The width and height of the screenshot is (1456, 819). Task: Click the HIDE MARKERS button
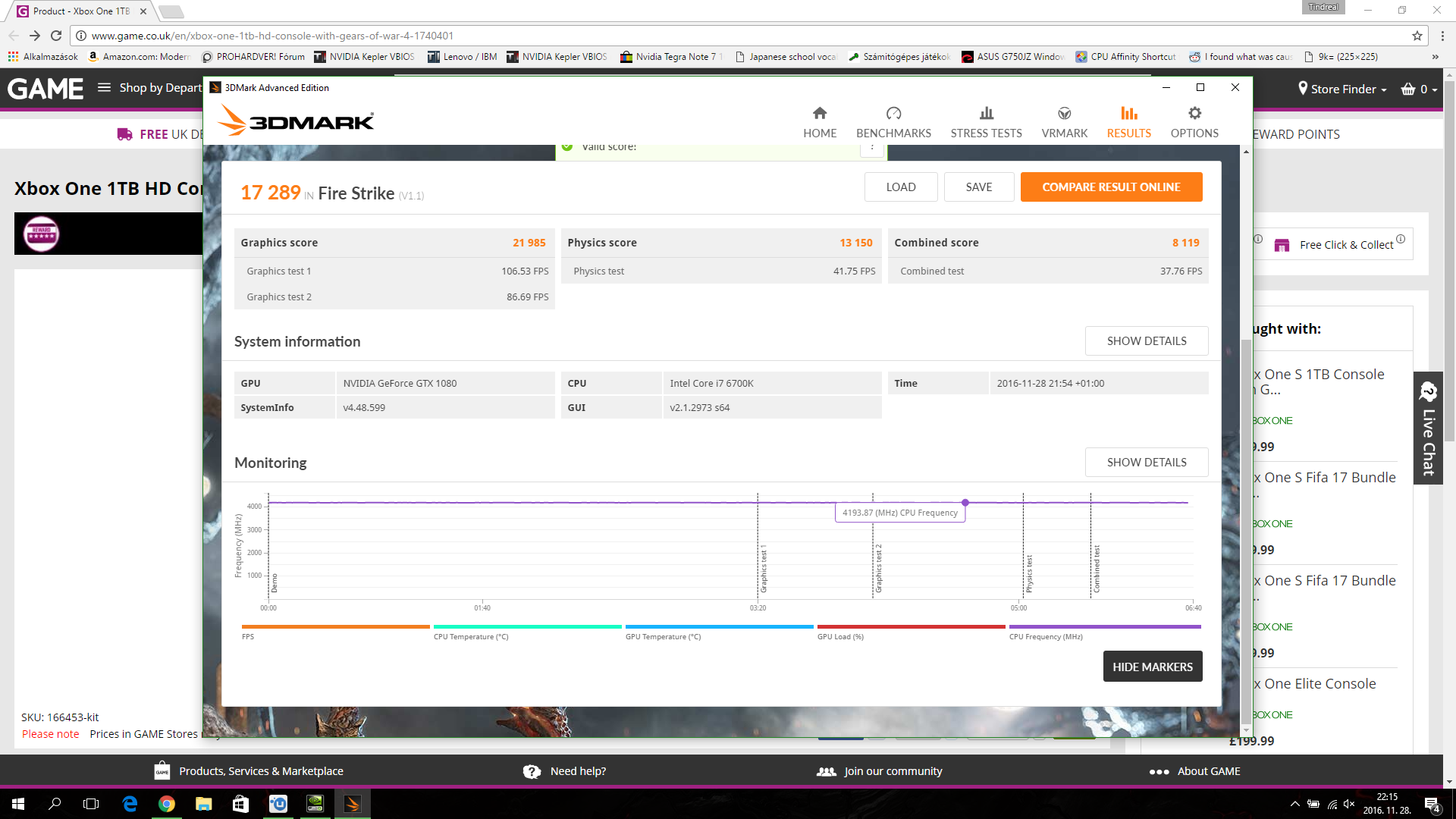click(1153, 667)
